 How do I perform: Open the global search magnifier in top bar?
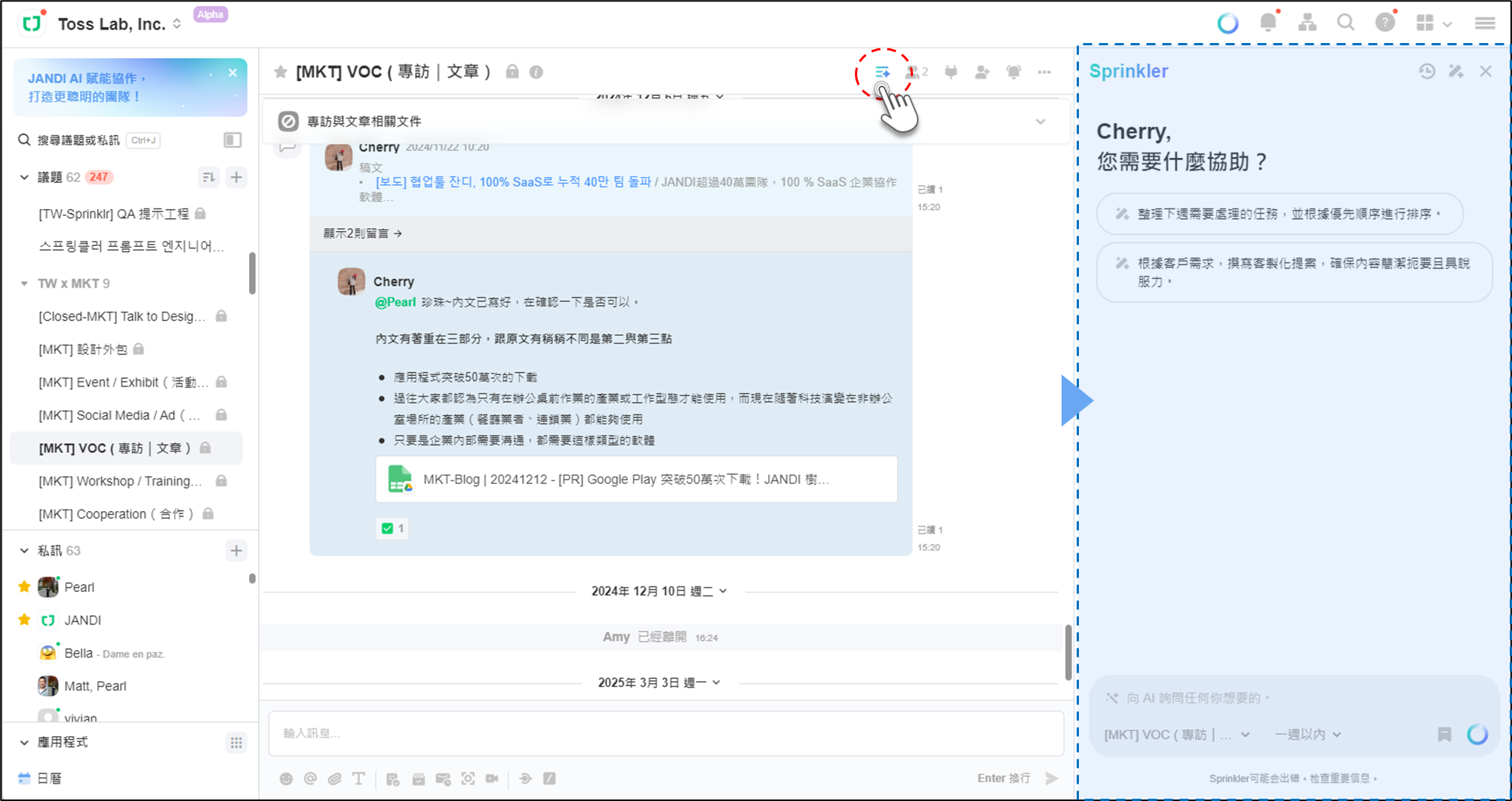click(x=1345, y=23)
